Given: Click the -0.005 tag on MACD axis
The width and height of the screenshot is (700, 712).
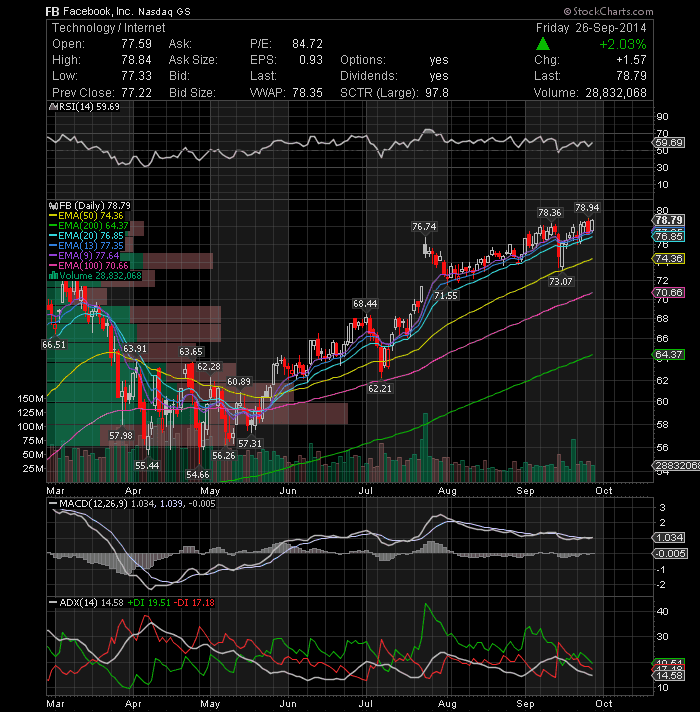Looking at the screenshot, I should pos(670,554).
